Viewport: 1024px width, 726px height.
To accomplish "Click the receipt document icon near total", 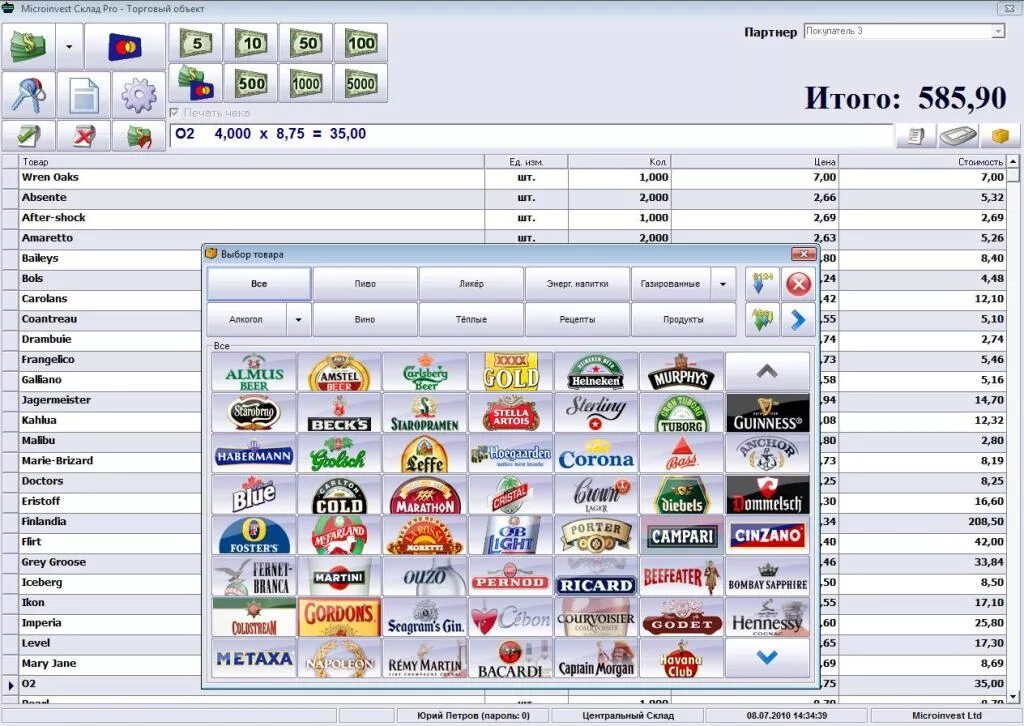I will 916,136.
